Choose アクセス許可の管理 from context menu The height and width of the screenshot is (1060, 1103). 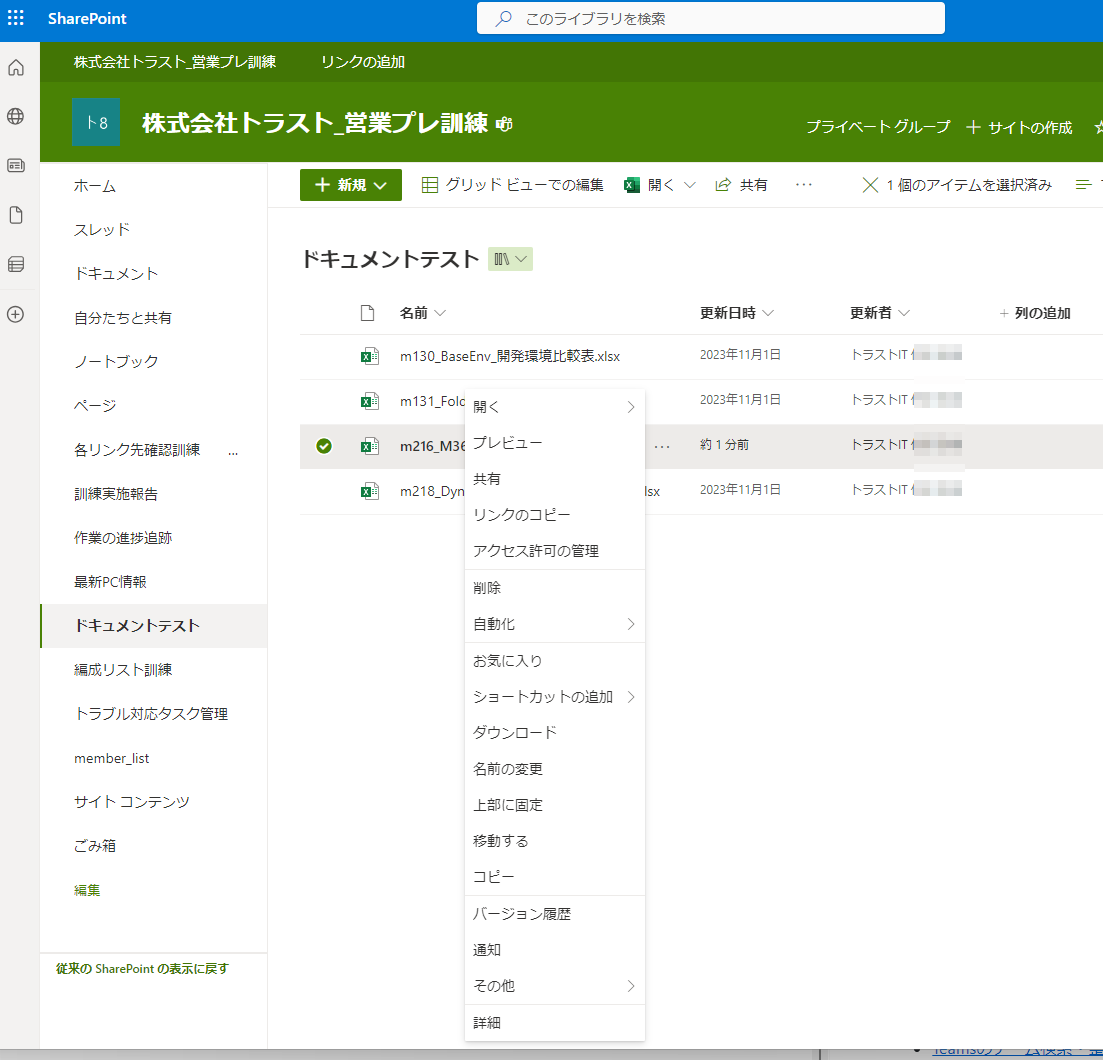554,551
